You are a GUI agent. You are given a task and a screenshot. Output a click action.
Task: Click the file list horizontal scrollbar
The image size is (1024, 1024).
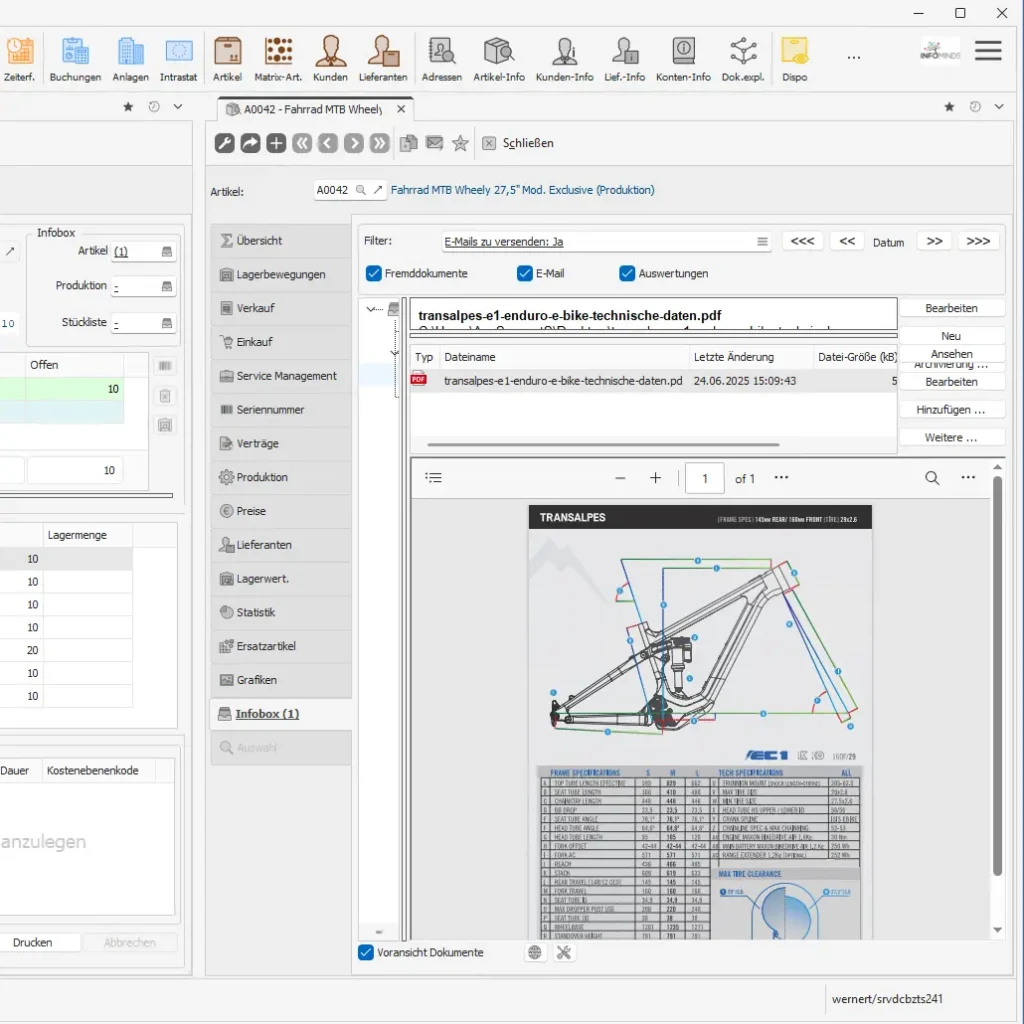point(603,445)
